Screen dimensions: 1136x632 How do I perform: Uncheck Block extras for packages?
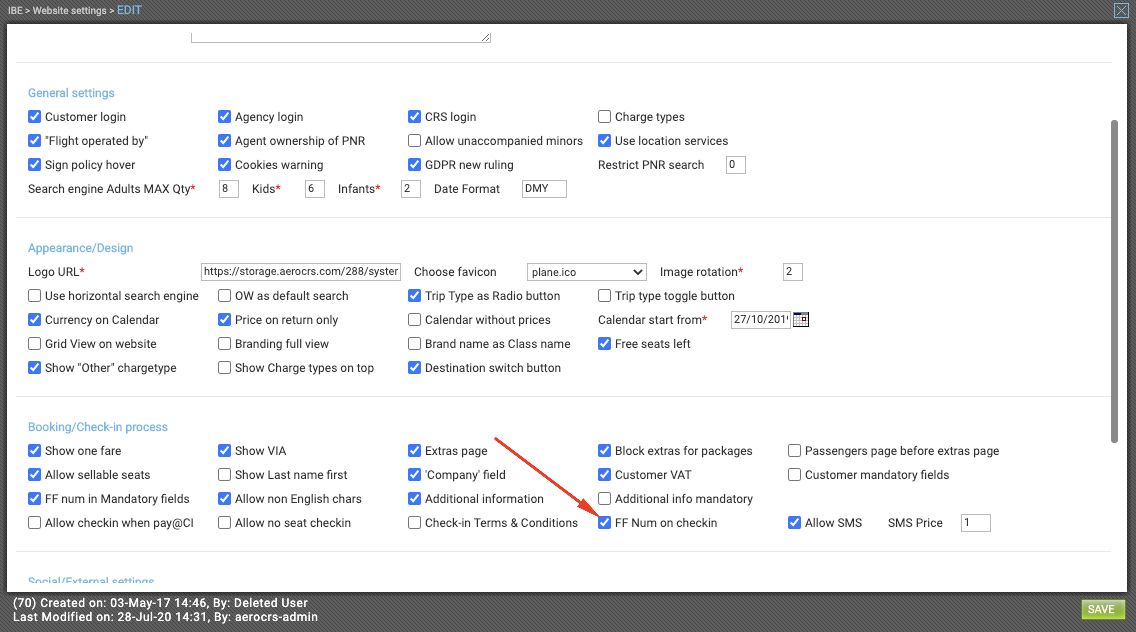click(604, 451)
